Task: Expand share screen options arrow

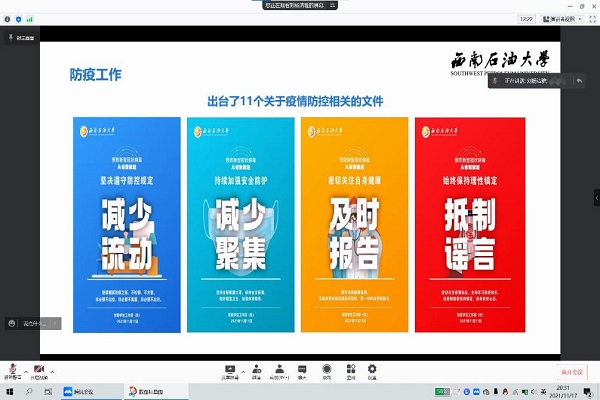Action: 243,368
